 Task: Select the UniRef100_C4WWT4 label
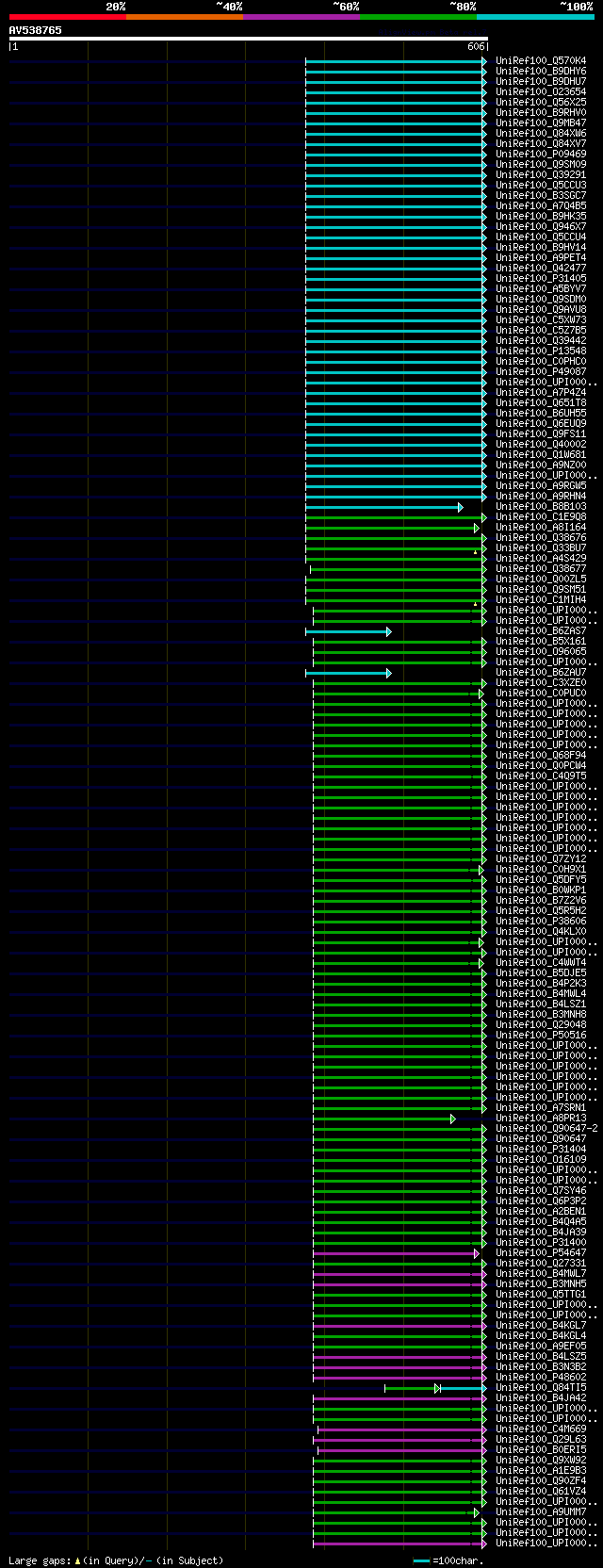[x=541, y=963]
